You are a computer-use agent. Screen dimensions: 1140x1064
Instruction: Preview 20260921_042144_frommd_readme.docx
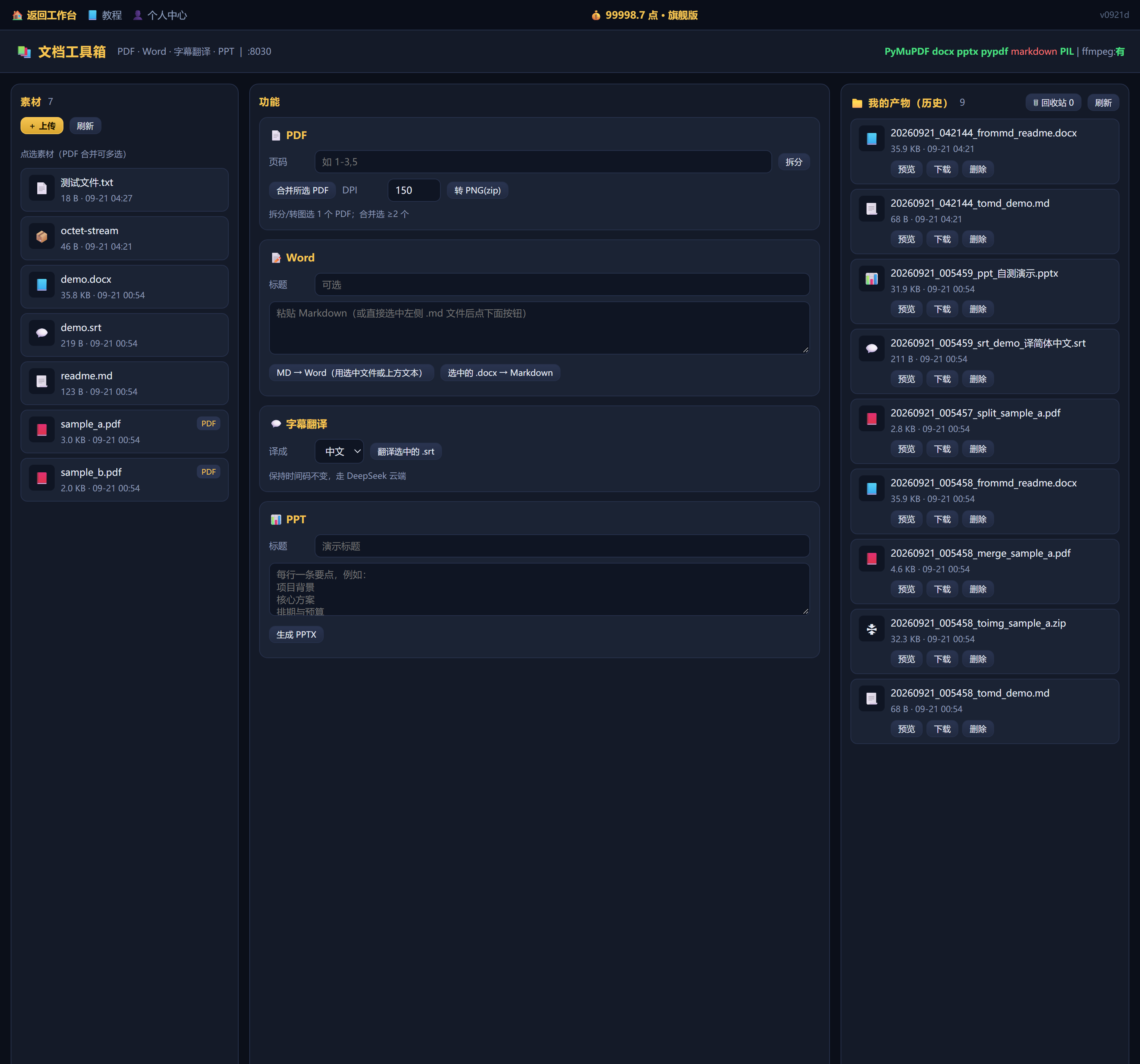(x=906, y=169)
